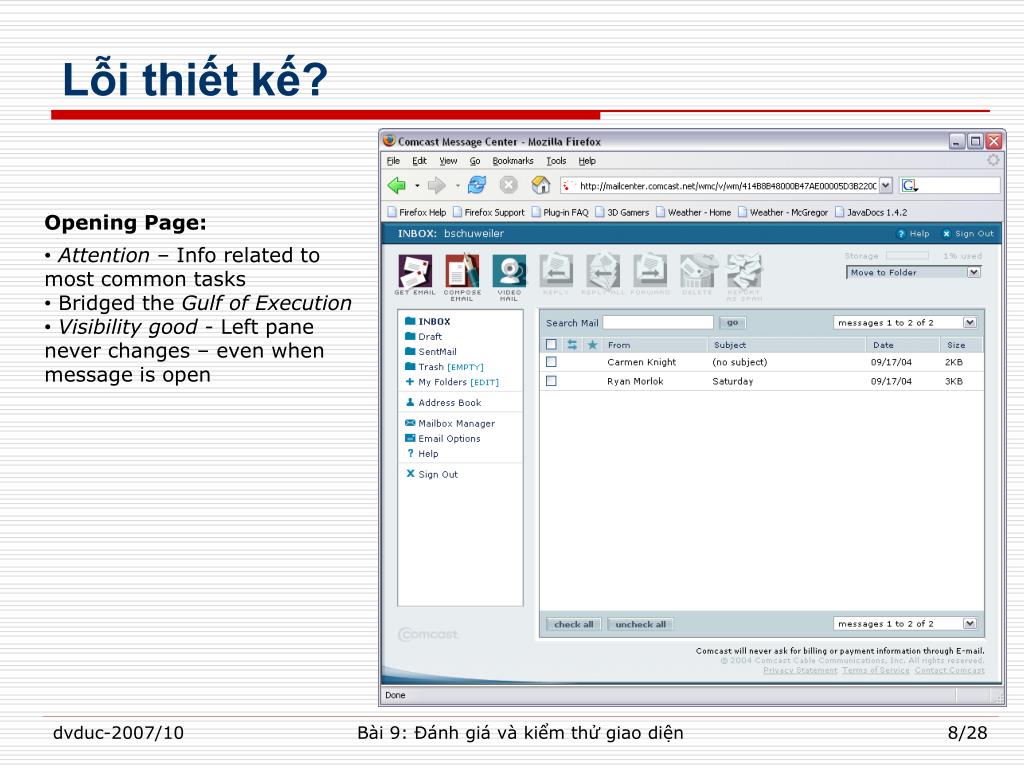Viewport: 1024px width, 768px height.
Task: Open the Tools menu
Action: click(556, 161)
